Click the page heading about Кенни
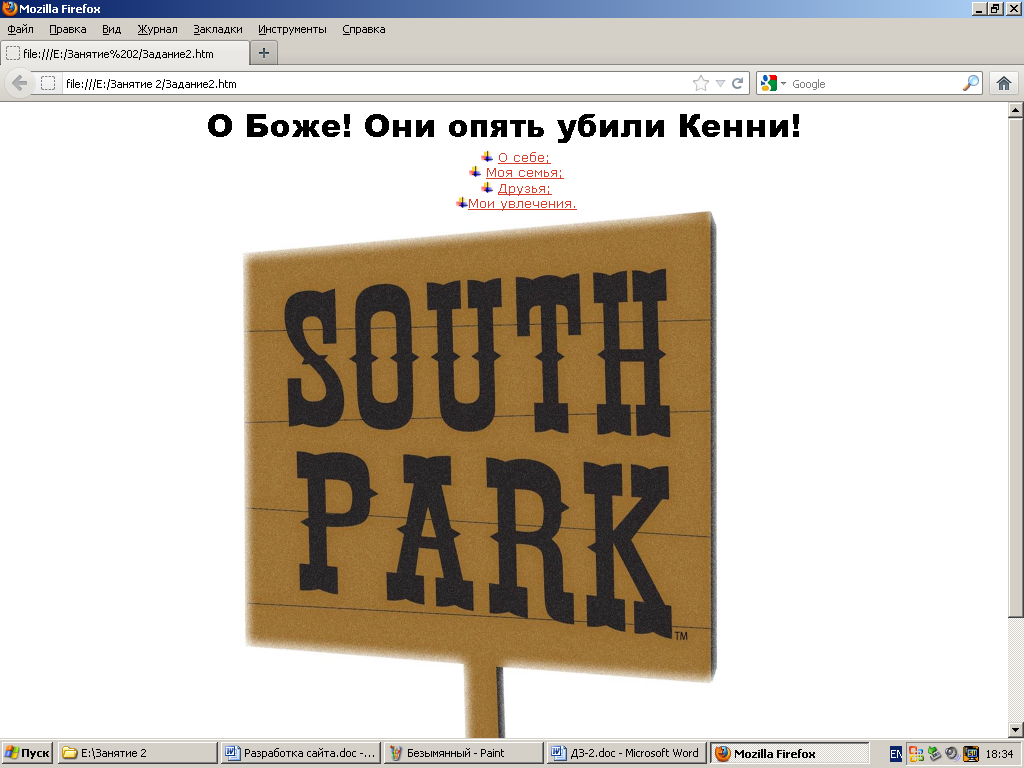Image resolution: width=1024 pixels, height=768 pixels. [504, 125]
